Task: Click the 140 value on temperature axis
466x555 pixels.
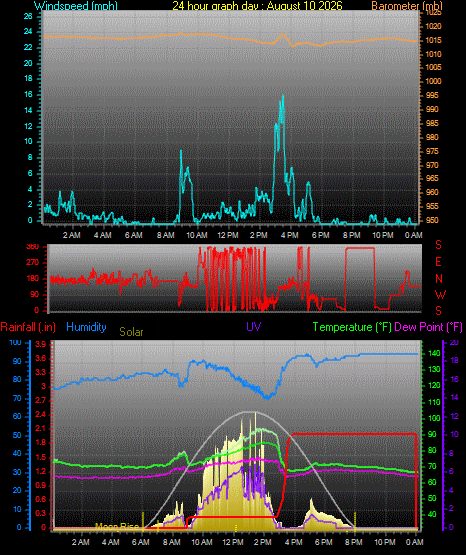Action: pos(434,353)
